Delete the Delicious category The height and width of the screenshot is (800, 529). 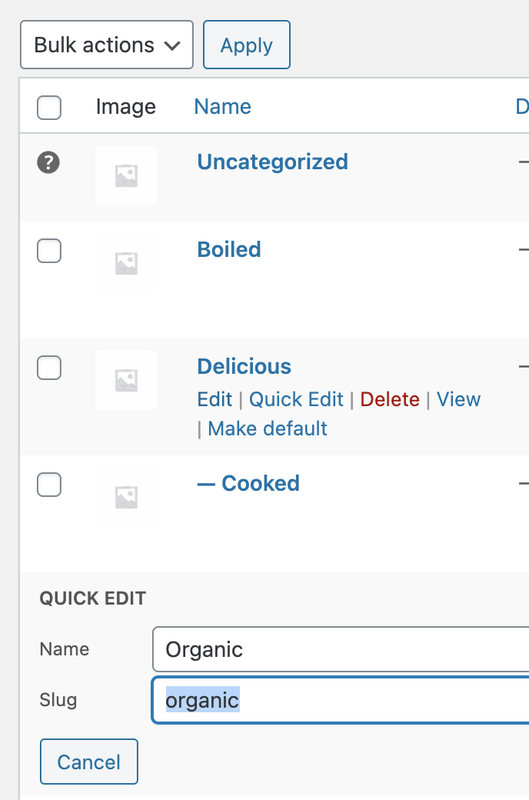click(390, 399)
